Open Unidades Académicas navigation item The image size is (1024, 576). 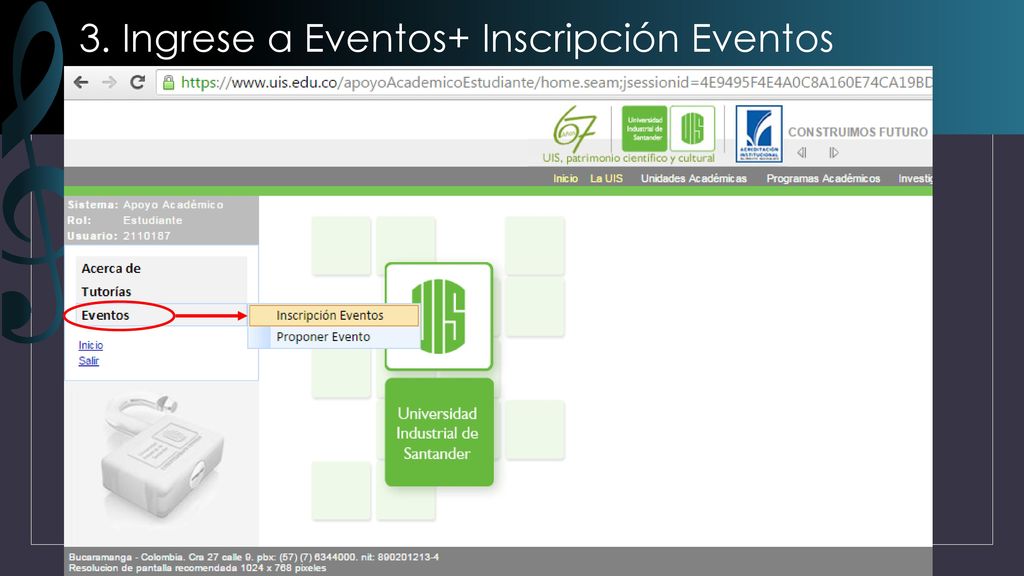pyautogui.click(x=694, y=178)
